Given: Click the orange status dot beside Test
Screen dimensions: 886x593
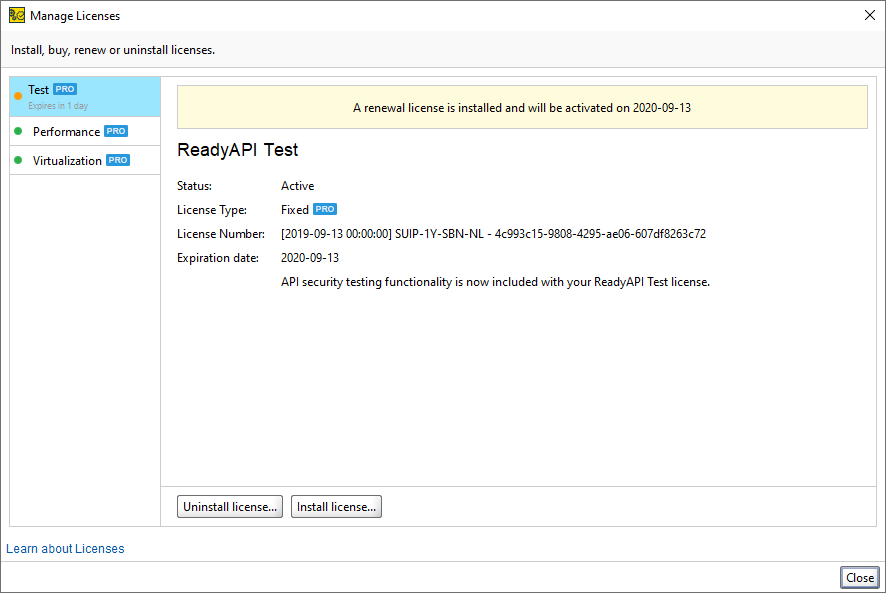Looking at the screenshot, I should click(x=18, y=96).
